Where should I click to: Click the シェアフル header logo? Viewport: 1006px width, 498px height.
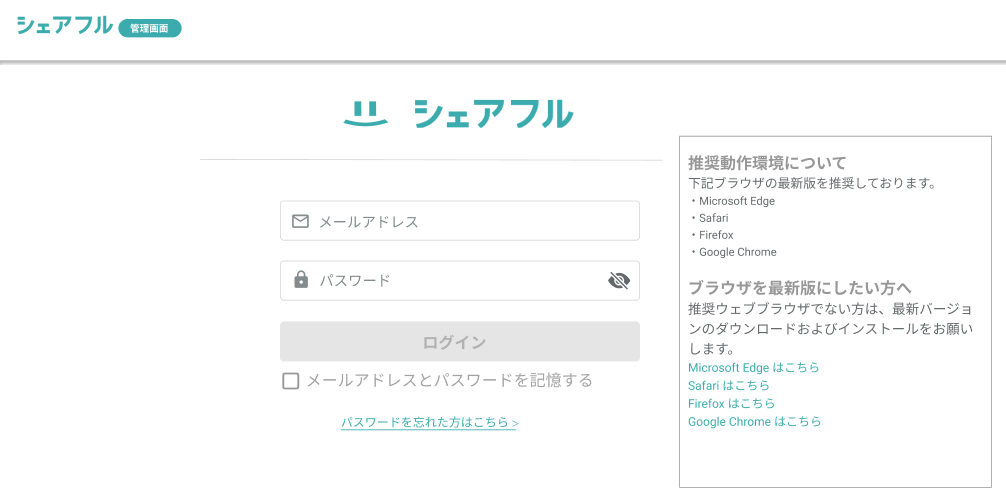pos(64,26)
